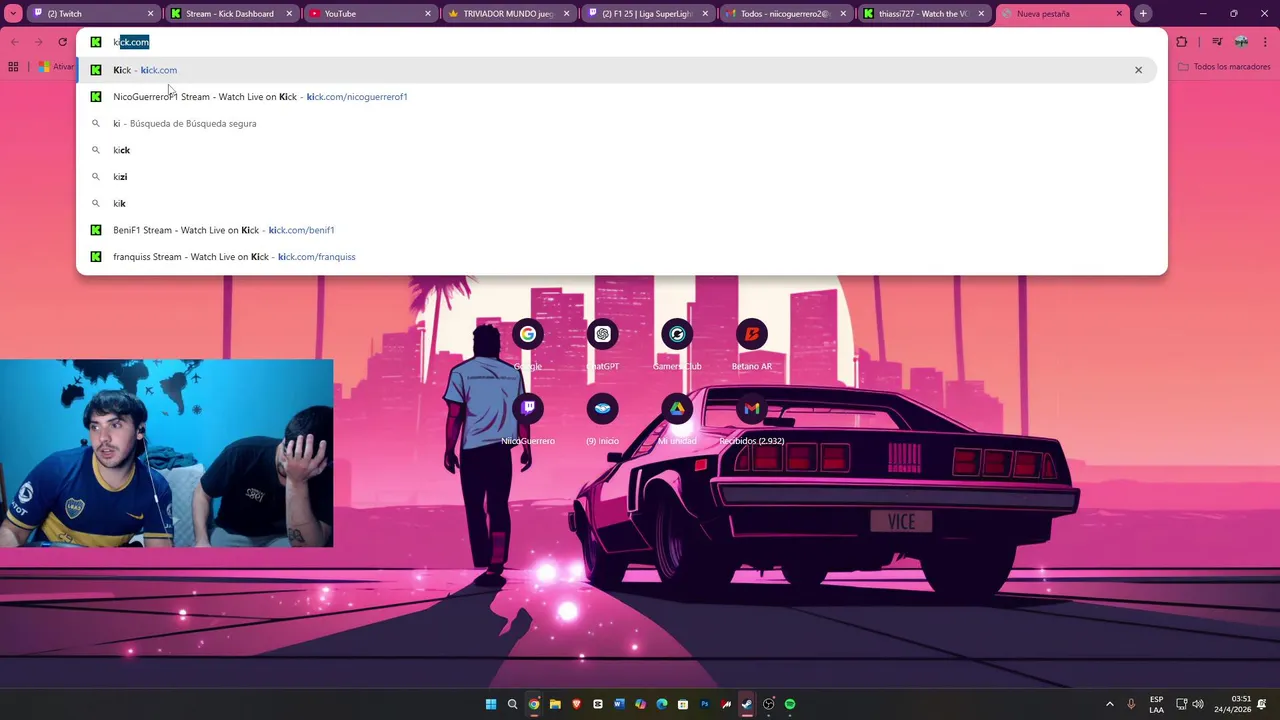Open the media control toolbar icon

(1216, 42)
